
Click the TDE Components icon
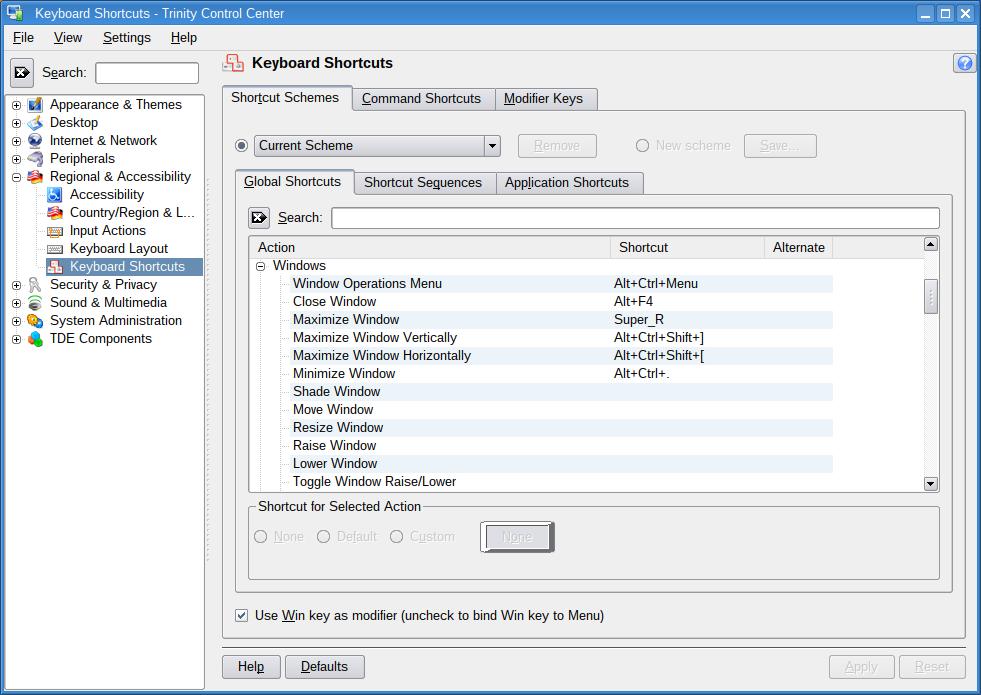coord(36,339)
